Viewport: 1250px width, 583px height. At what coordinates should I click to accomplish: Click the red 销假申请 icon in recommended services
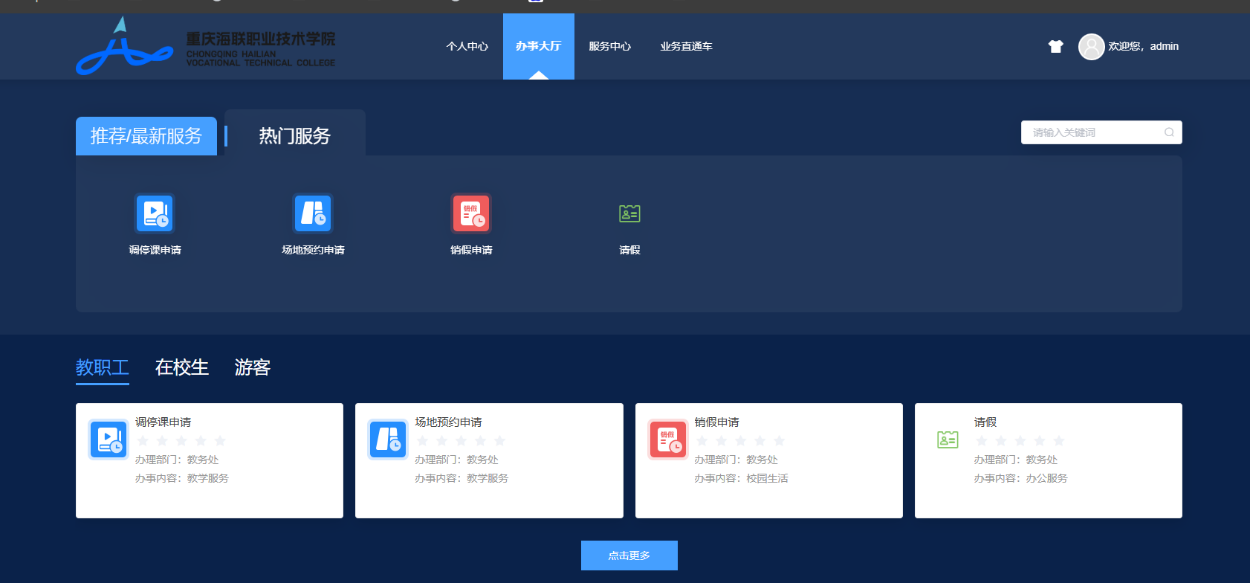[x=471, y=213]
